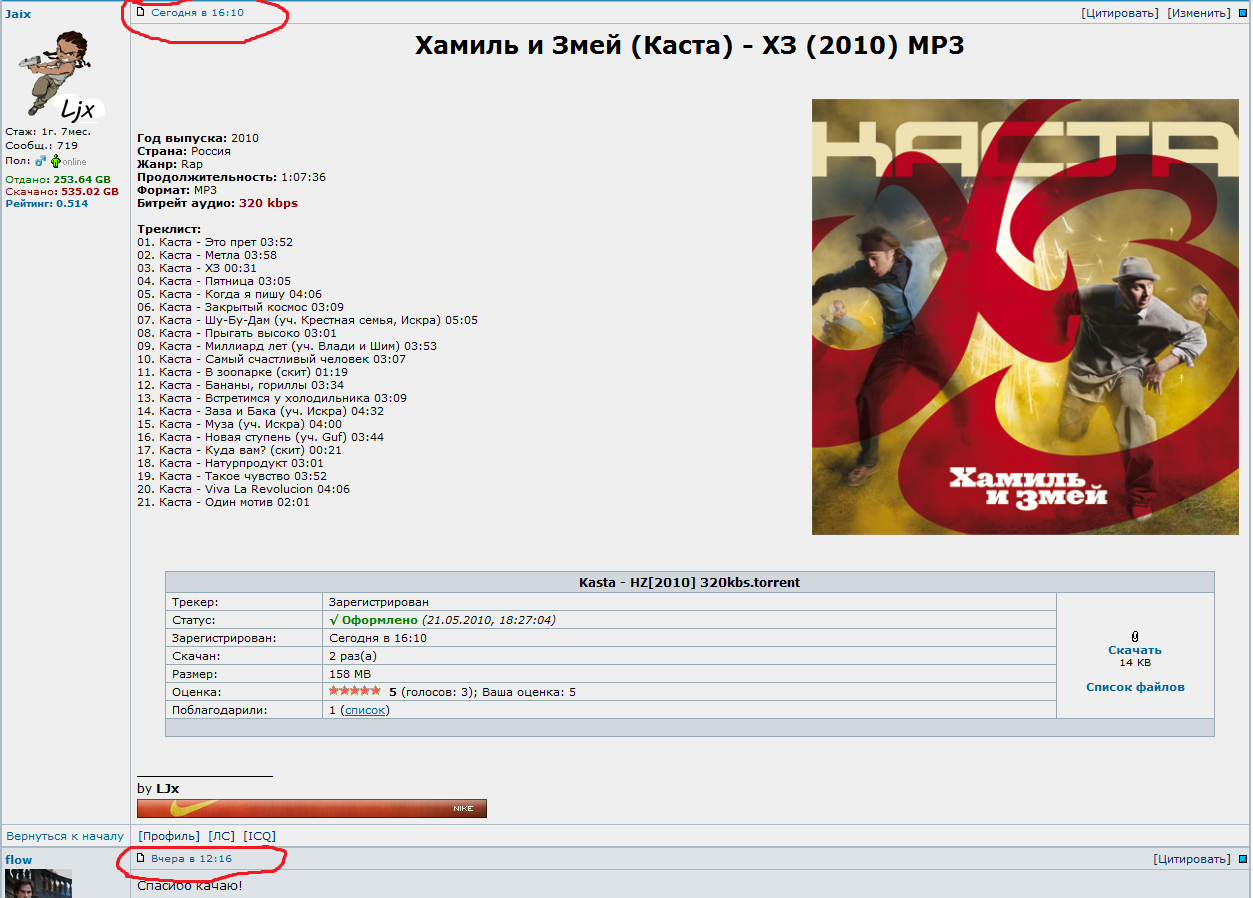The height and width of the screenshot is (898, 1253).
Task: Click Цитировать on Jaix's post
Action: pyautogui.click(x=1120, y=13)
